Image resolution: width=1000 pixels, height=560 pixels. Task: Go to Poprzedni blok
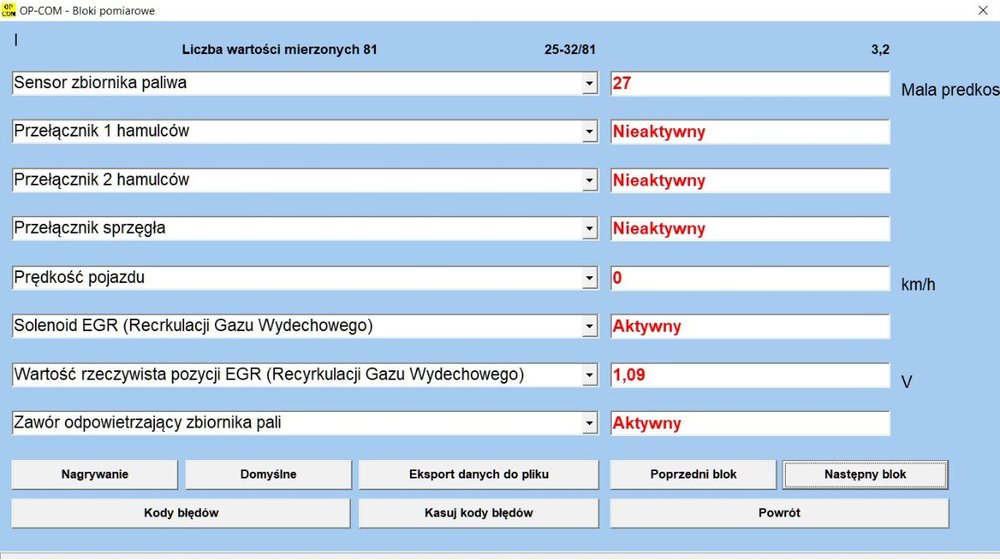(x=693, y=474)
